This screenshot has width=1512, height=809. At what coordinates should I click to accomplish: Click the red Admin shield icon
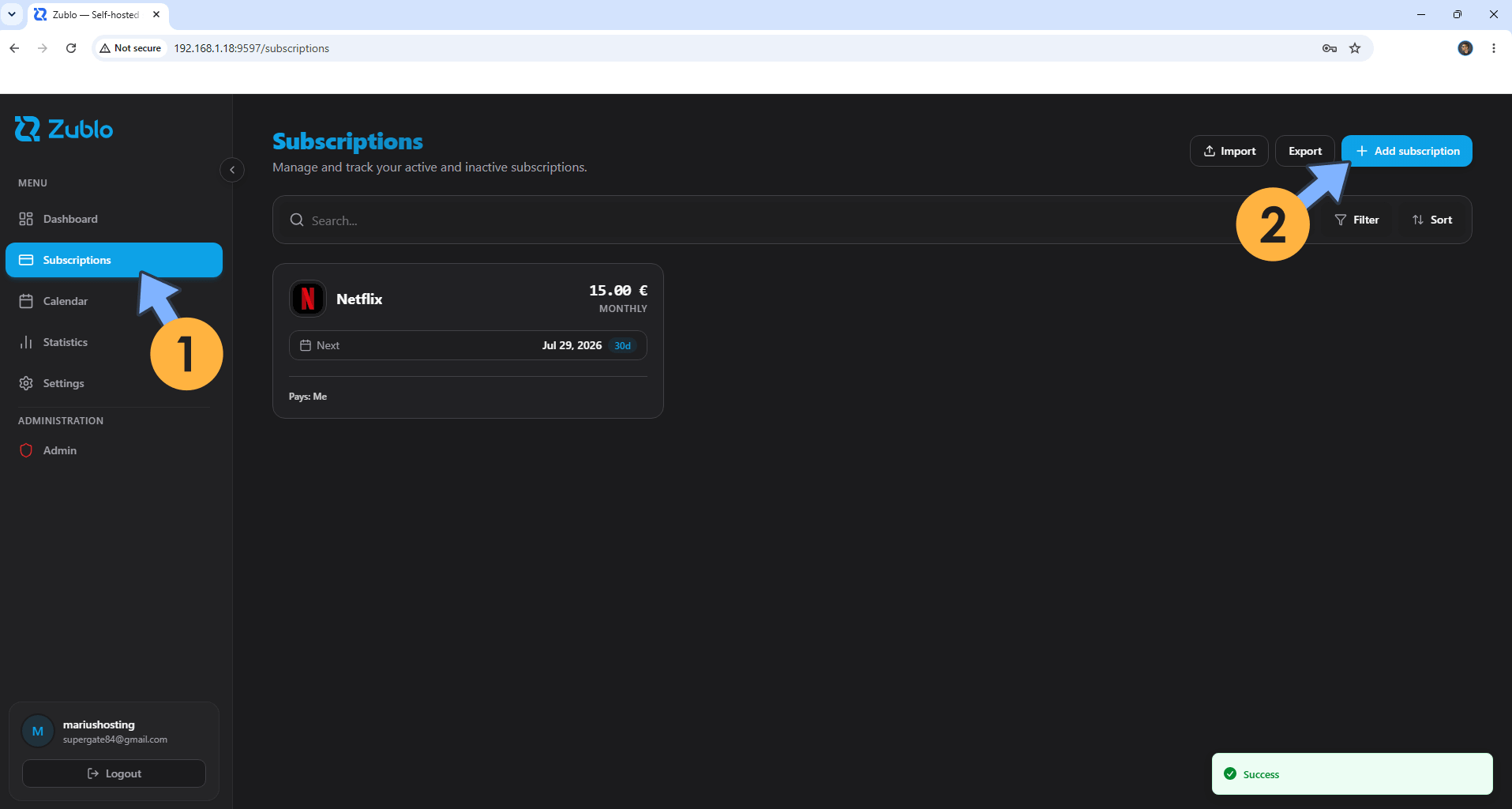[x=26, y=450]
